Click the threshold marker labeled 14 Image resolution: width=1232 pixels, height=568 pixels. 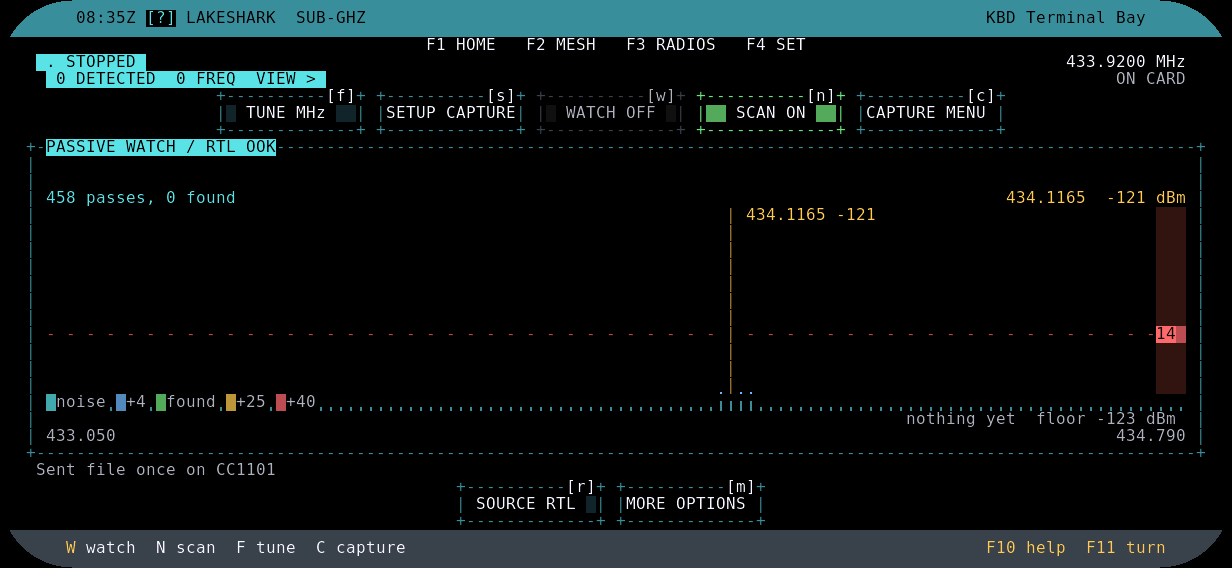1171,334
